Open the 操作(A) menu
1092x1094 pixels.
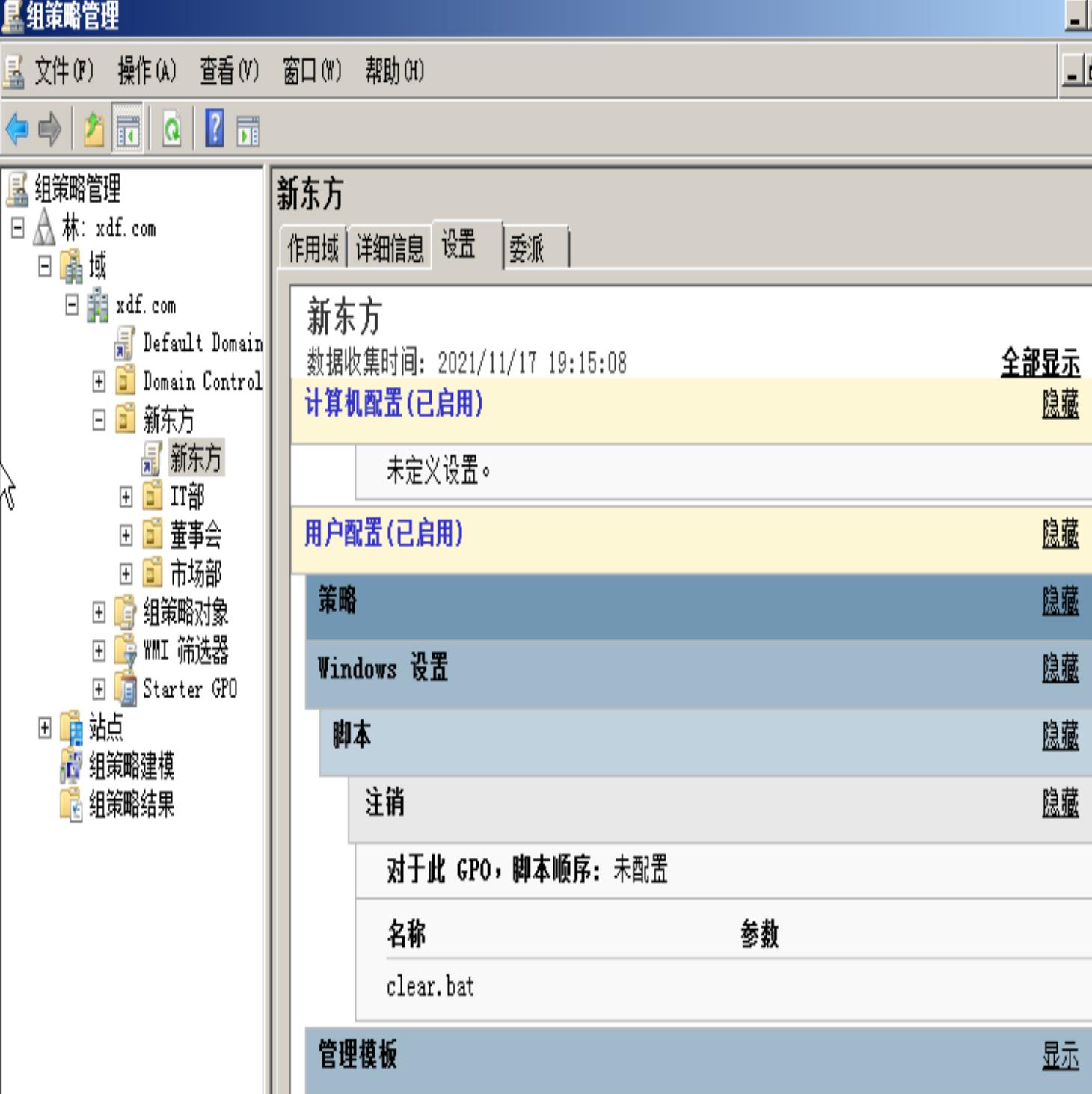pos(147,72)
